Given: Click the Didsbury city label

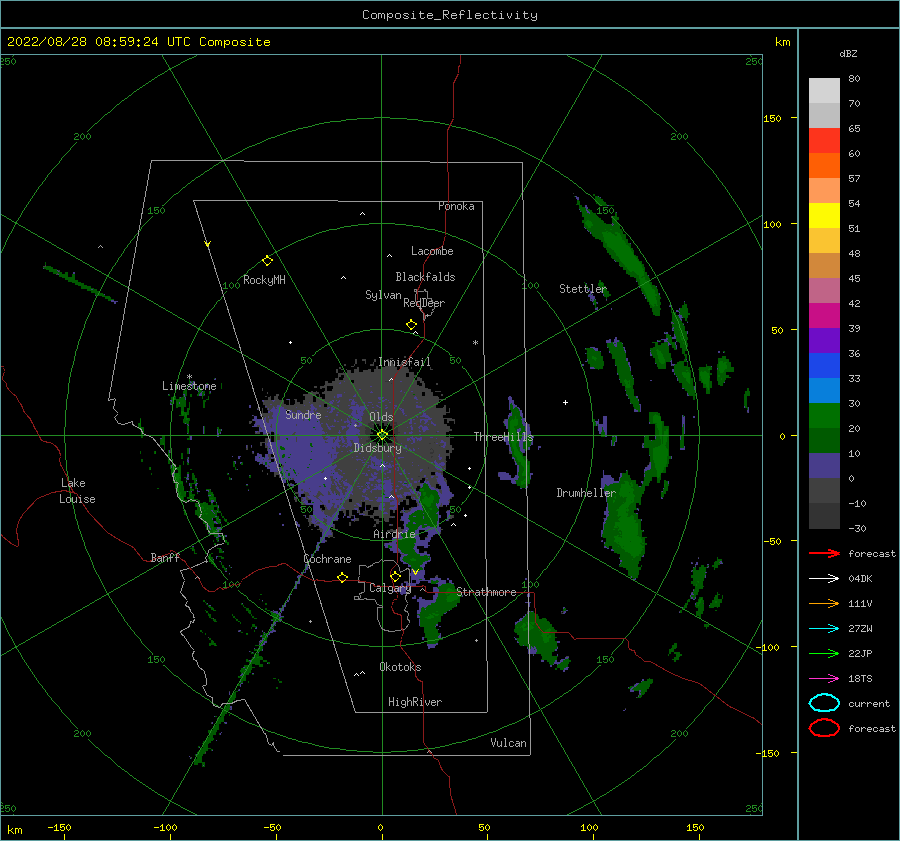Looking at the screenshot, I should (x=377, y=448).
